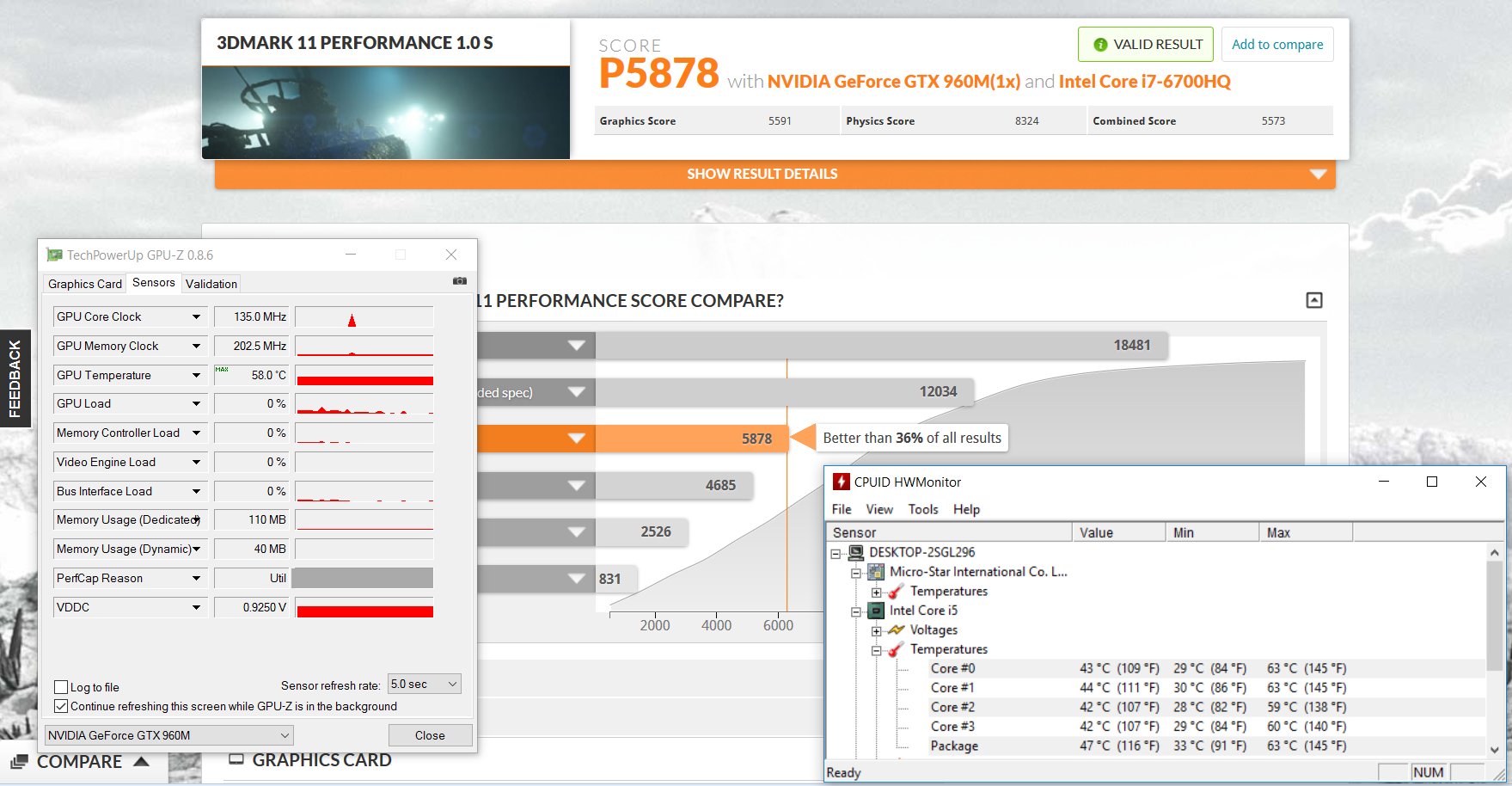This screenshot has height=786, width=1512.
Task: Click the COMPARE up triangle icon
Action: (x=142, y=761)
